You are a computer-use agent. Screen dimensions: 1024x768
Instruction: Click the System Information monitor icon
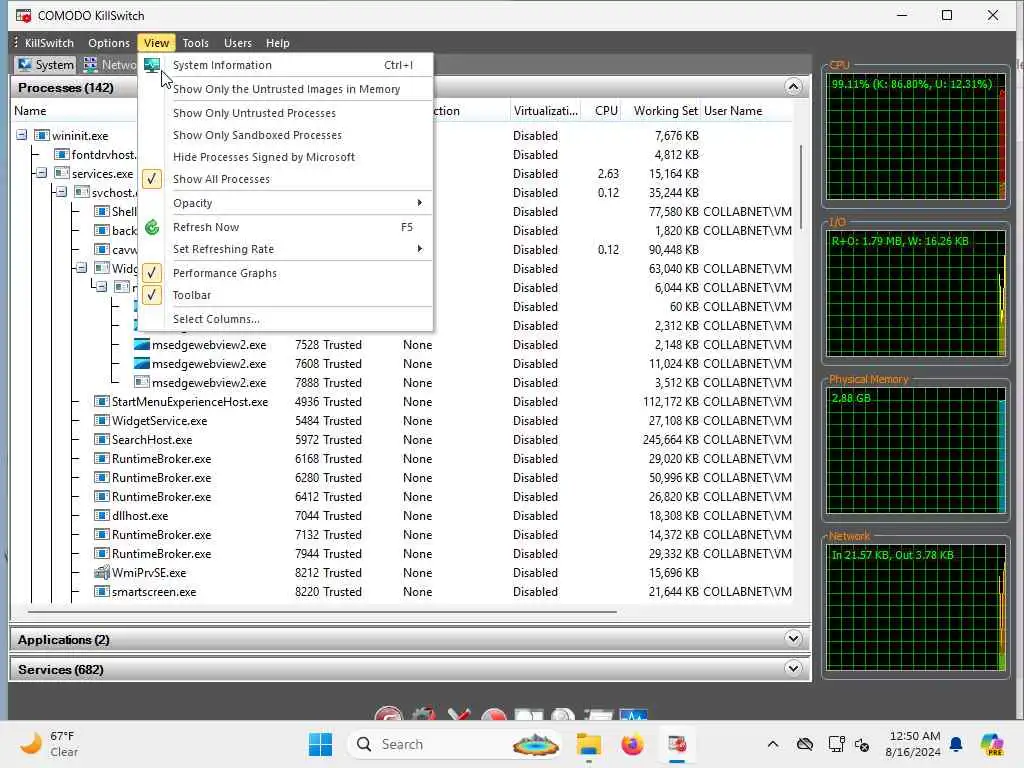[x=152, y=65]
